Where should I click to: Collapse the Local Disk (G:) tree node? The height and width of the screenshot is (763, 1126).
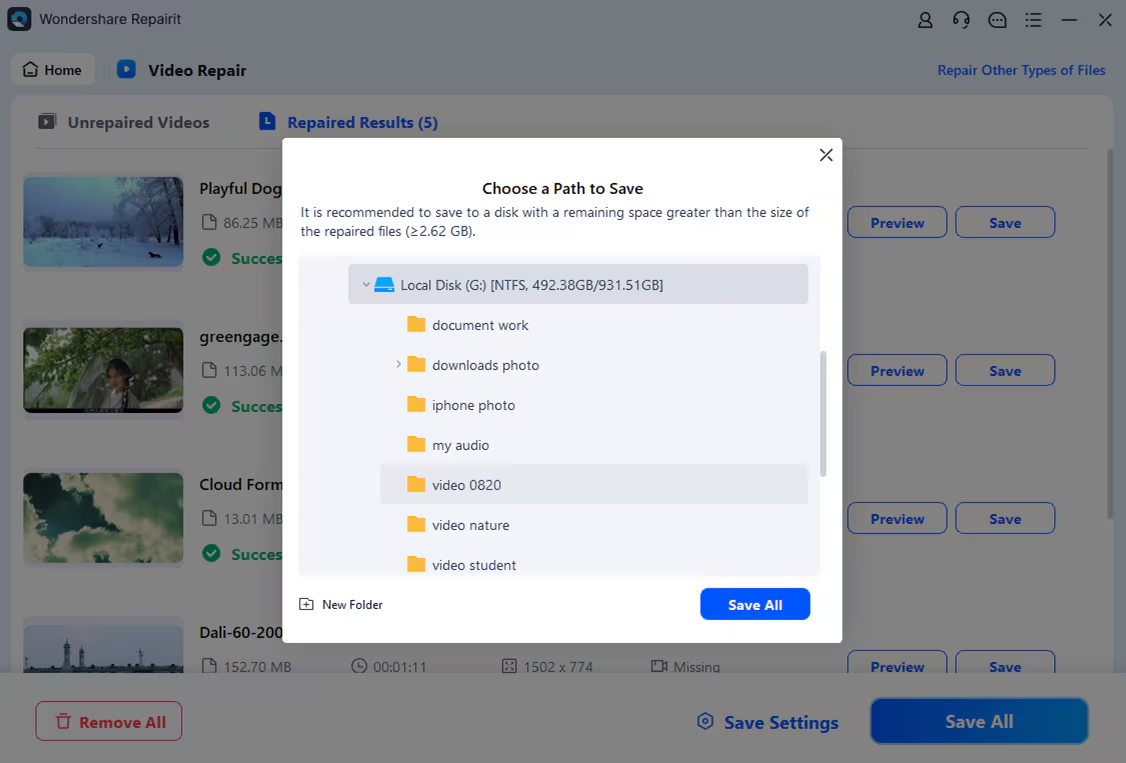(366, 285)
